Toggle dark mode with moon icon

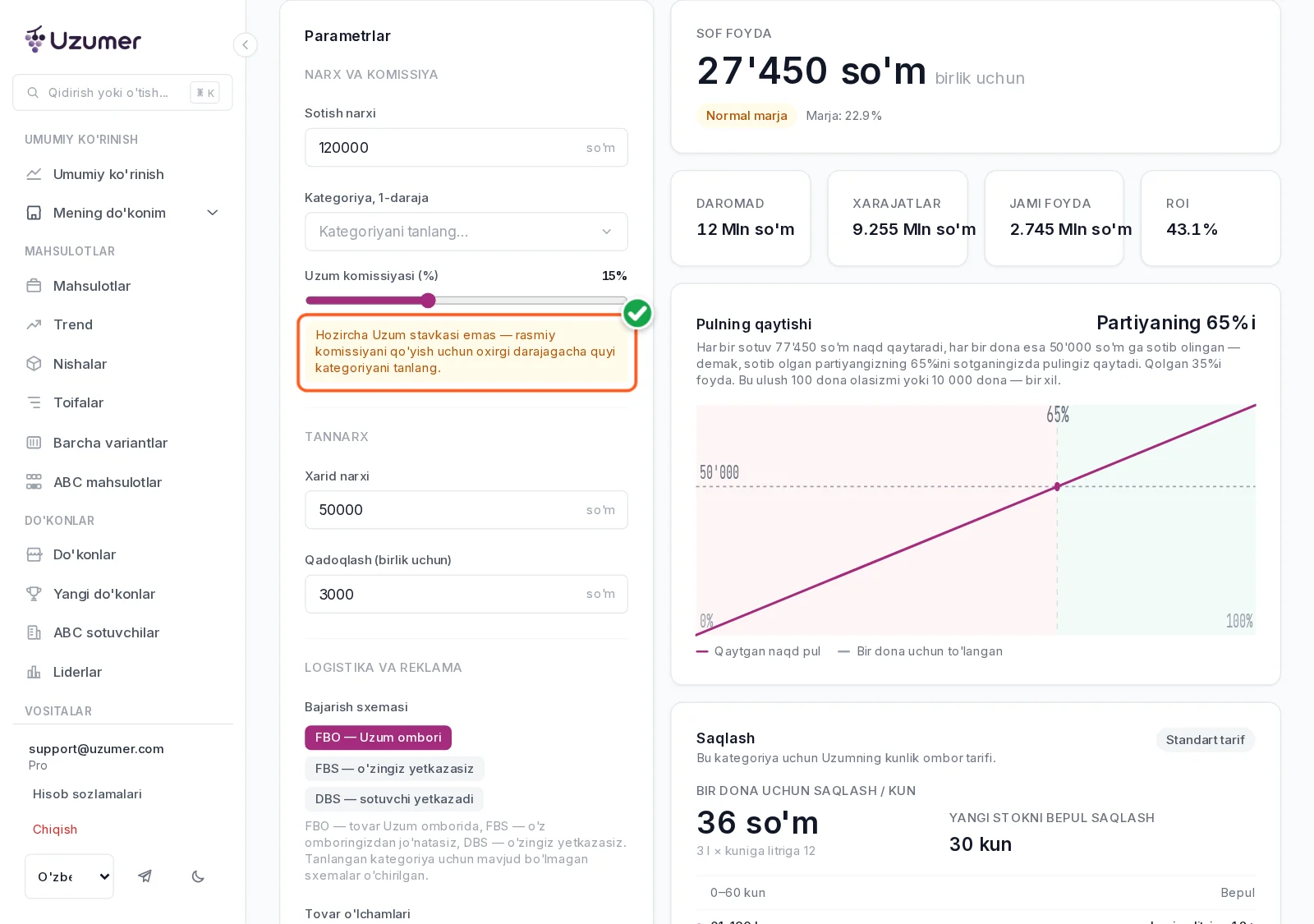pyautogui.click(x=198, y=876)
